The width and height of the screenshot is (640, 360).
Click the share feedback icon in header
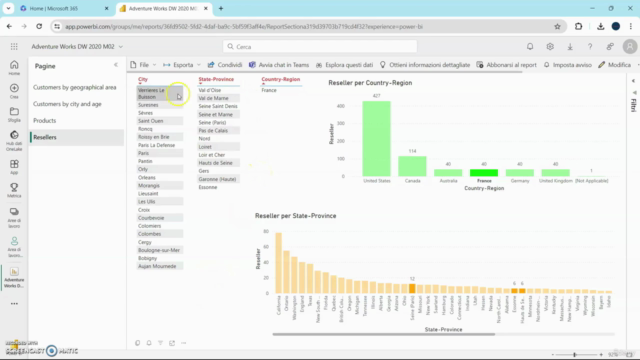[610, 47]
